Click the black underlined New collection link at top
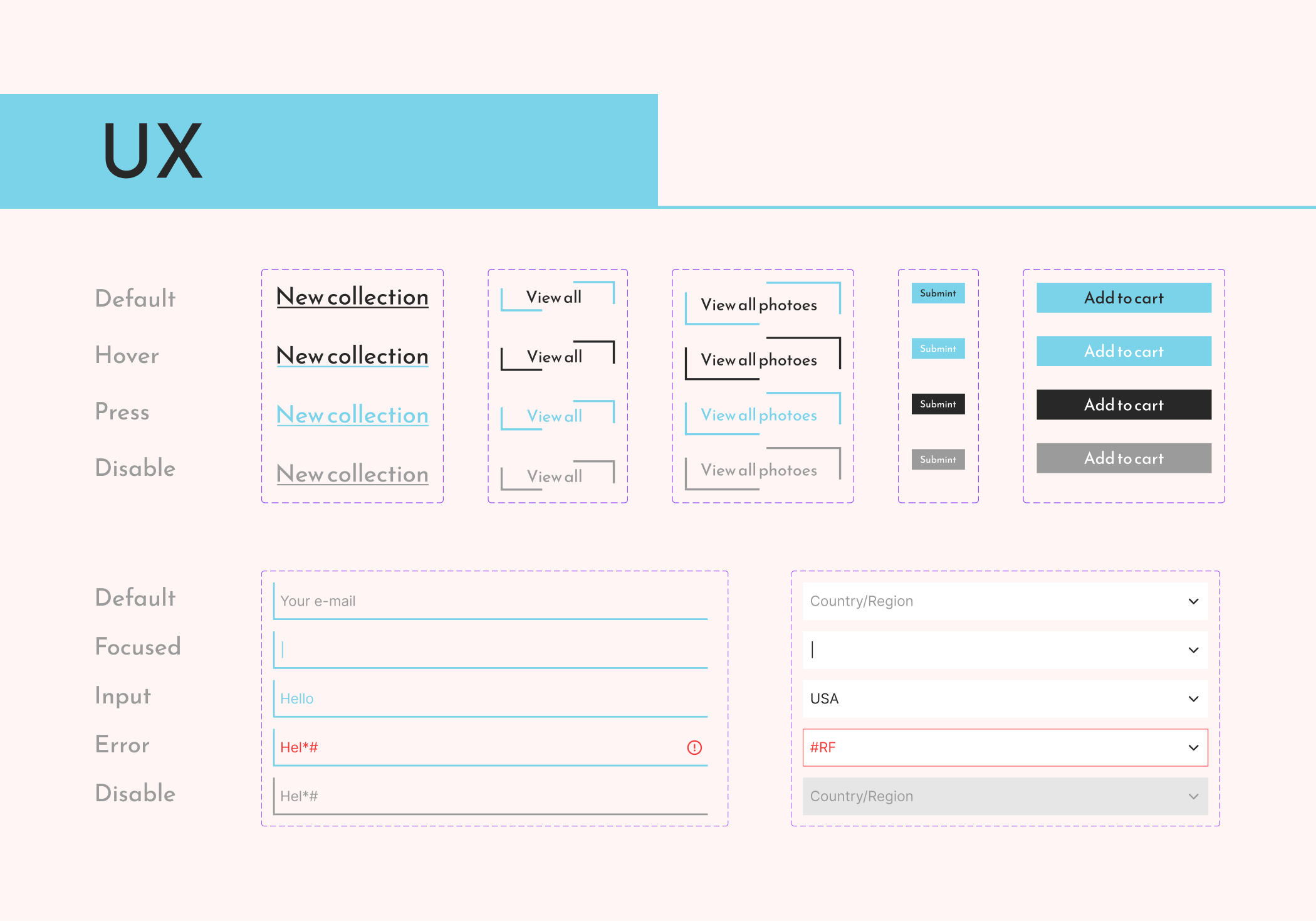Viewport: 1316px width, 921px height. point(352,297)
